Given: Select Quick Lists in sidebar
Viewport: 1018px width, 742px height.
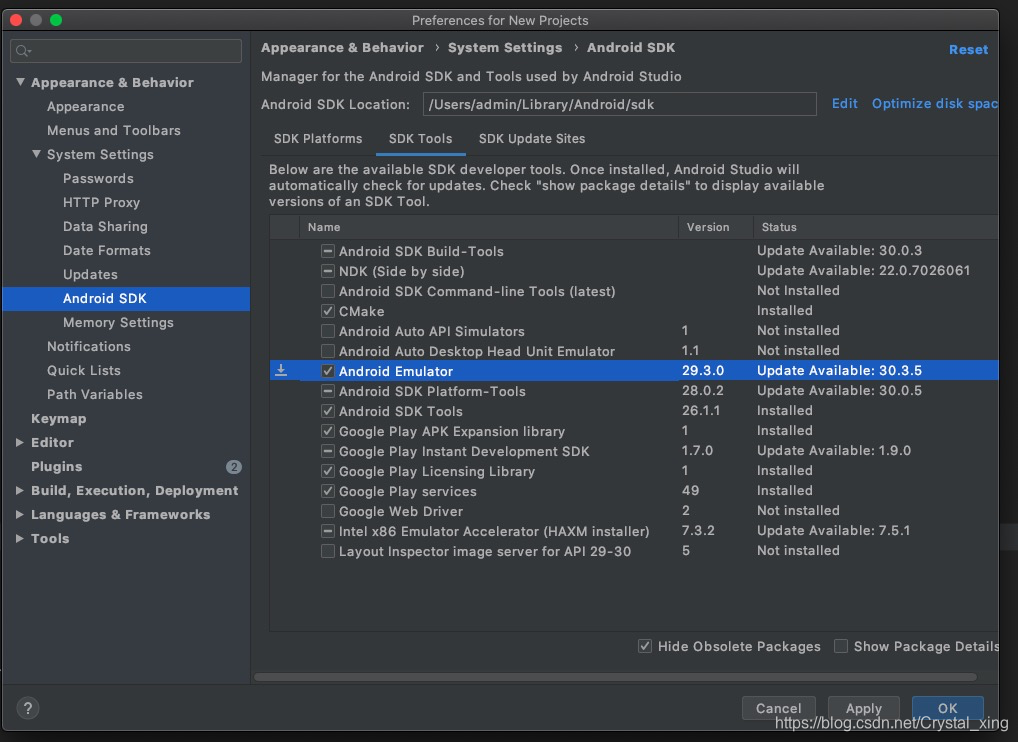Looking at the screenshot, I should pos(84,371).
